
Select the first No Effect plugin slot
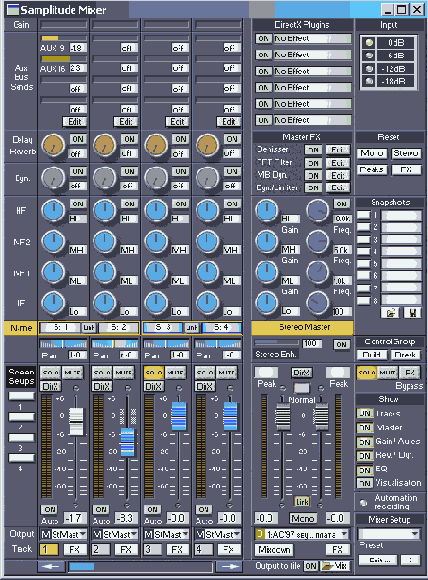click(312, 38)
